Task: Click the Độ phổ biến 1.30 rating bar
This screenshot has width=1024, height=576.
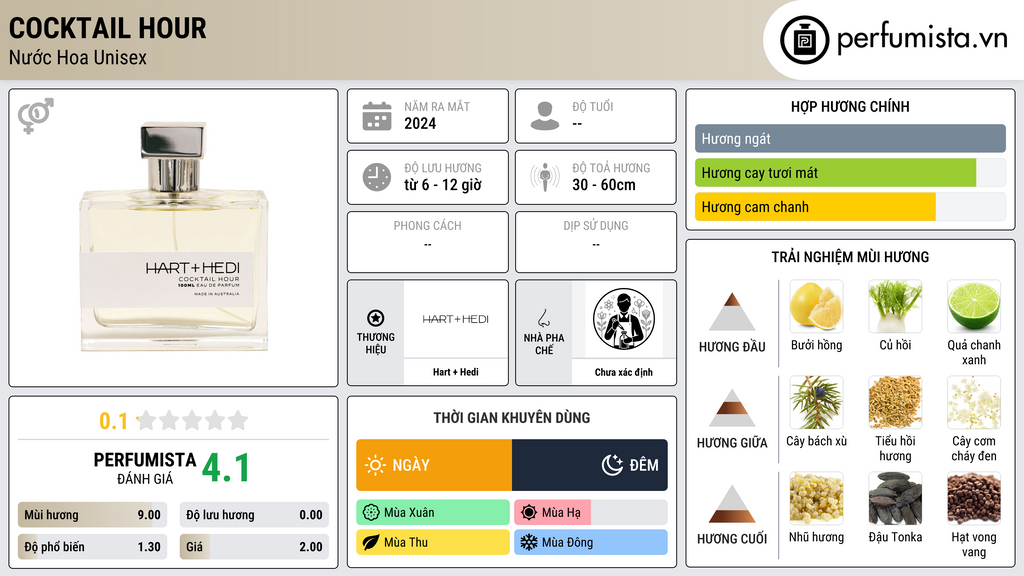Action: (x=92, y=547)
